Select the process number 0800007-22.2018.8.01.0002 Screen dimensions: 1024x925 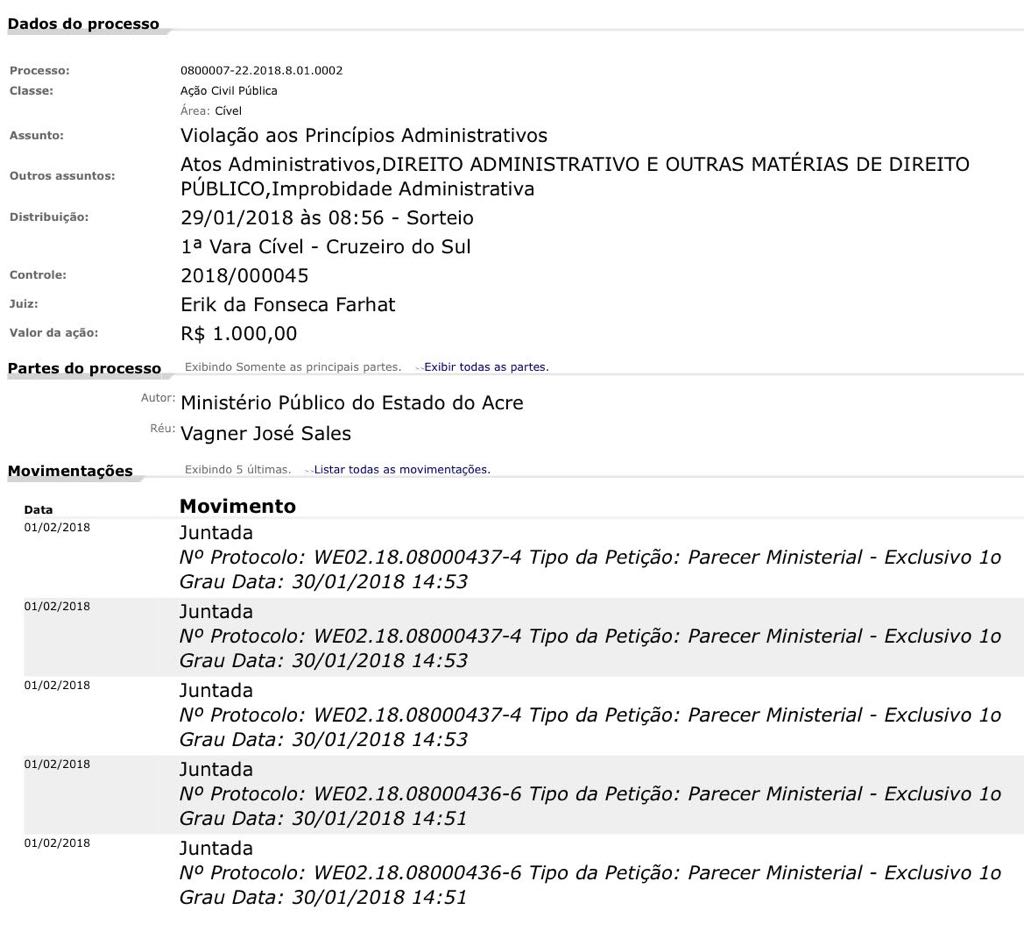(261, 71)
